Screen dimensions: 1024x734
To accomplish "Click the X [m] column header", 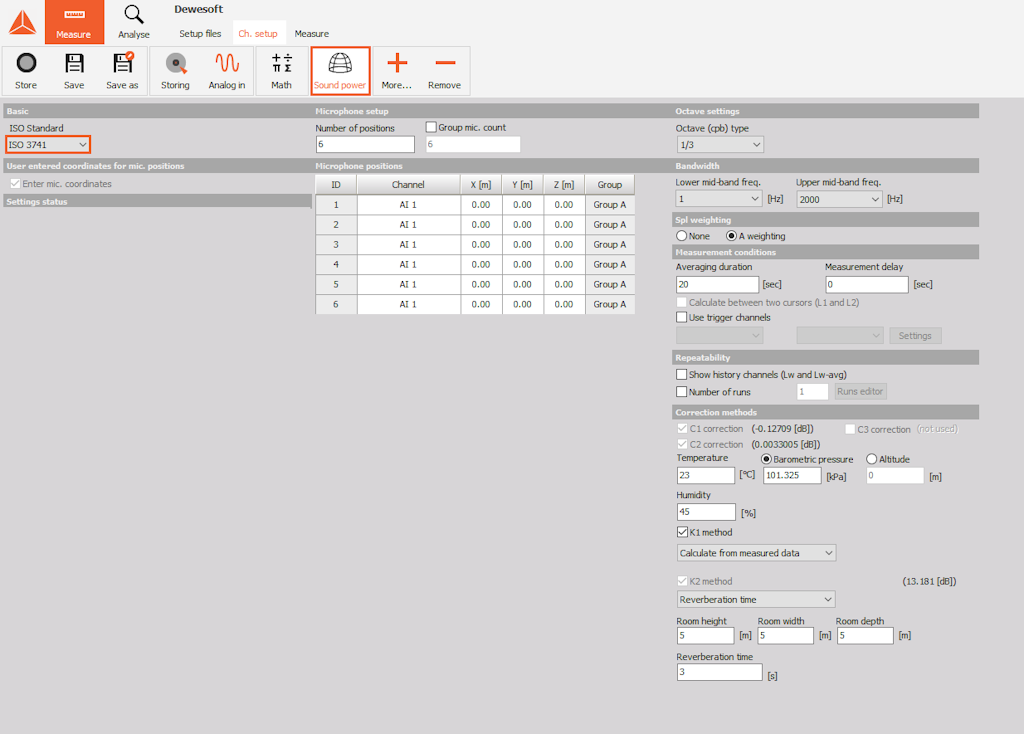I will click(481, 185).
